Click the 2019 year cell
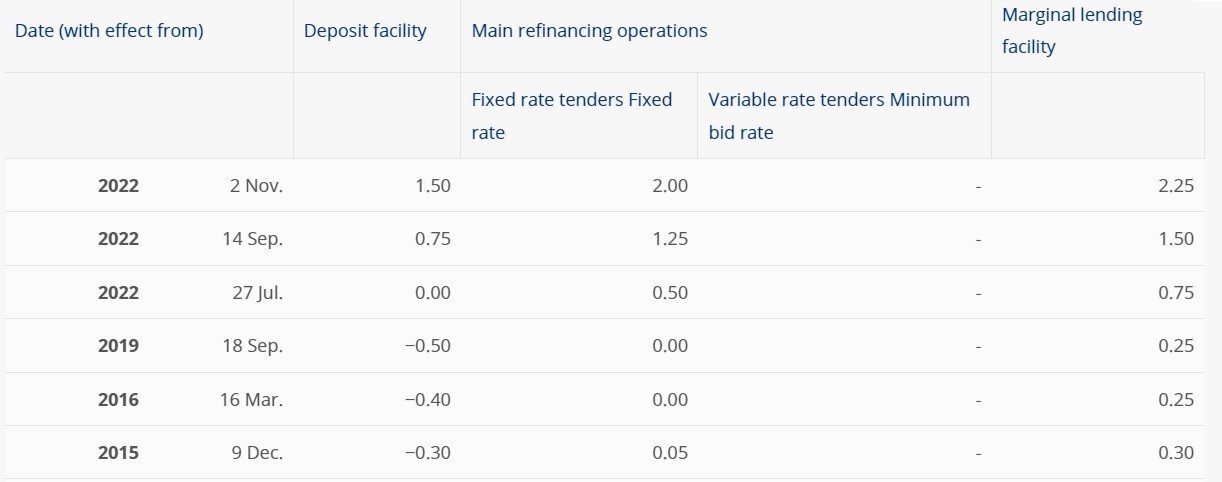This screenshot has width=1222, height=482. click(118, 346)
